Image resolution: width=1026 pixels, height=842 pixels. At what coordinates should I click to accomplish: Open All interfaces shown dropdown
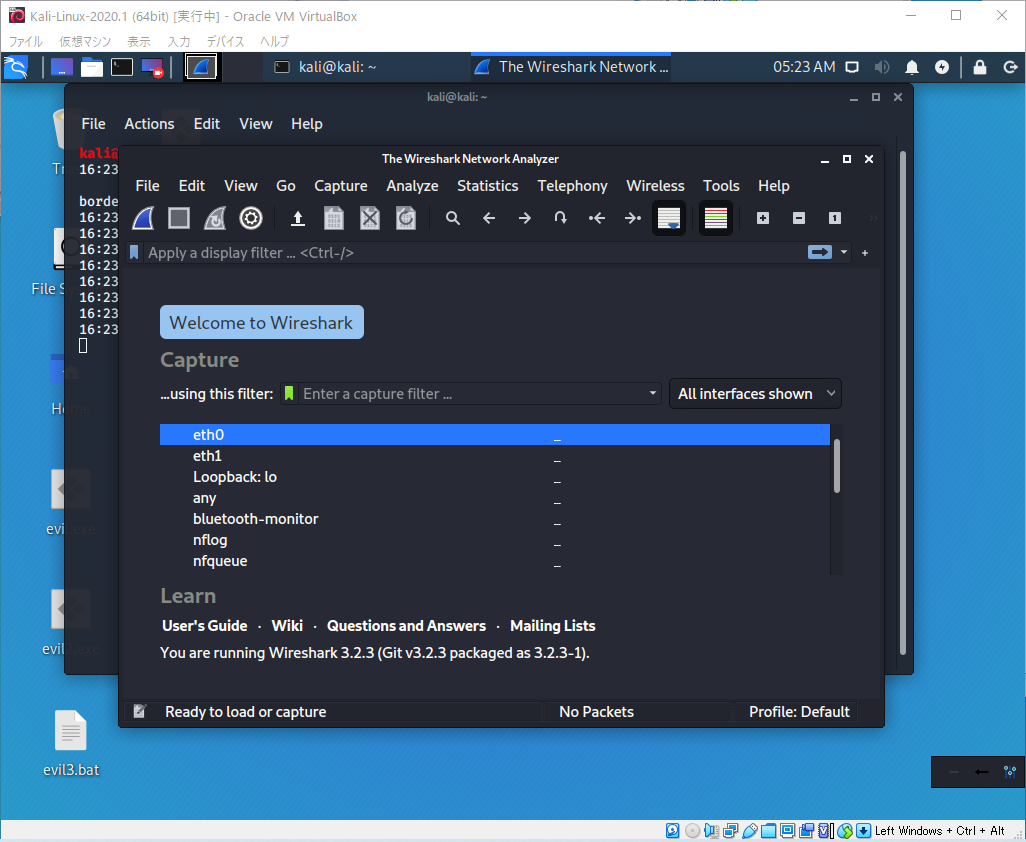755,394
